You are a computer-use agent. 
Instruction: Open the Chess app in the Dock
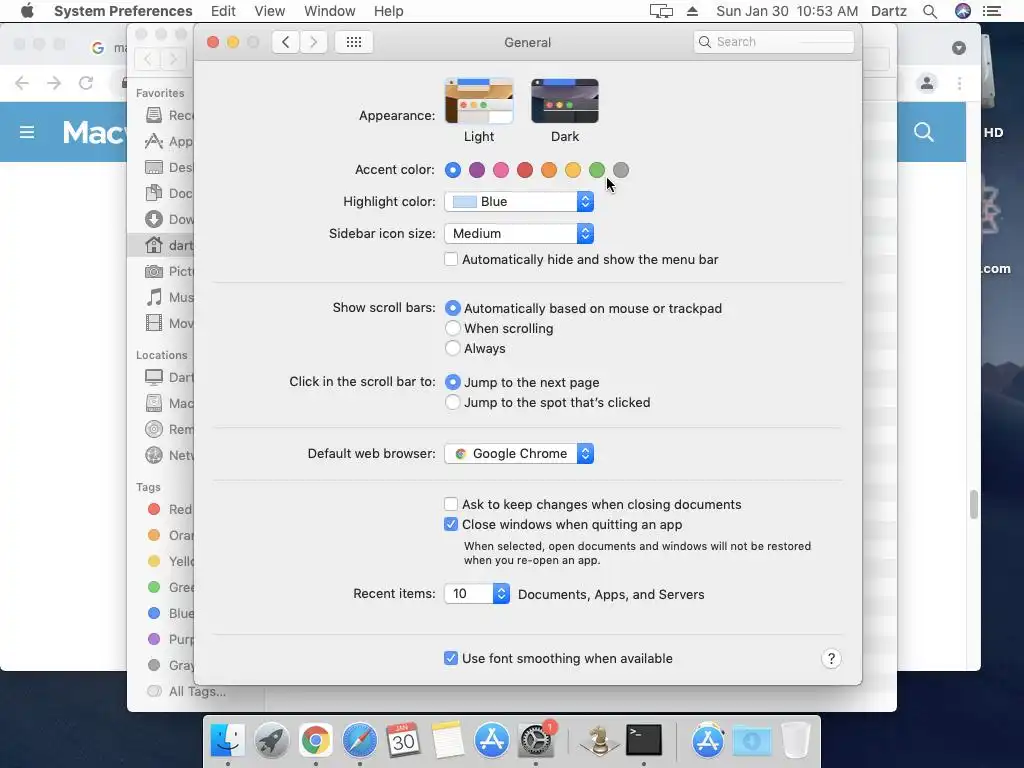pyautogui.click(x=600, y=740)
